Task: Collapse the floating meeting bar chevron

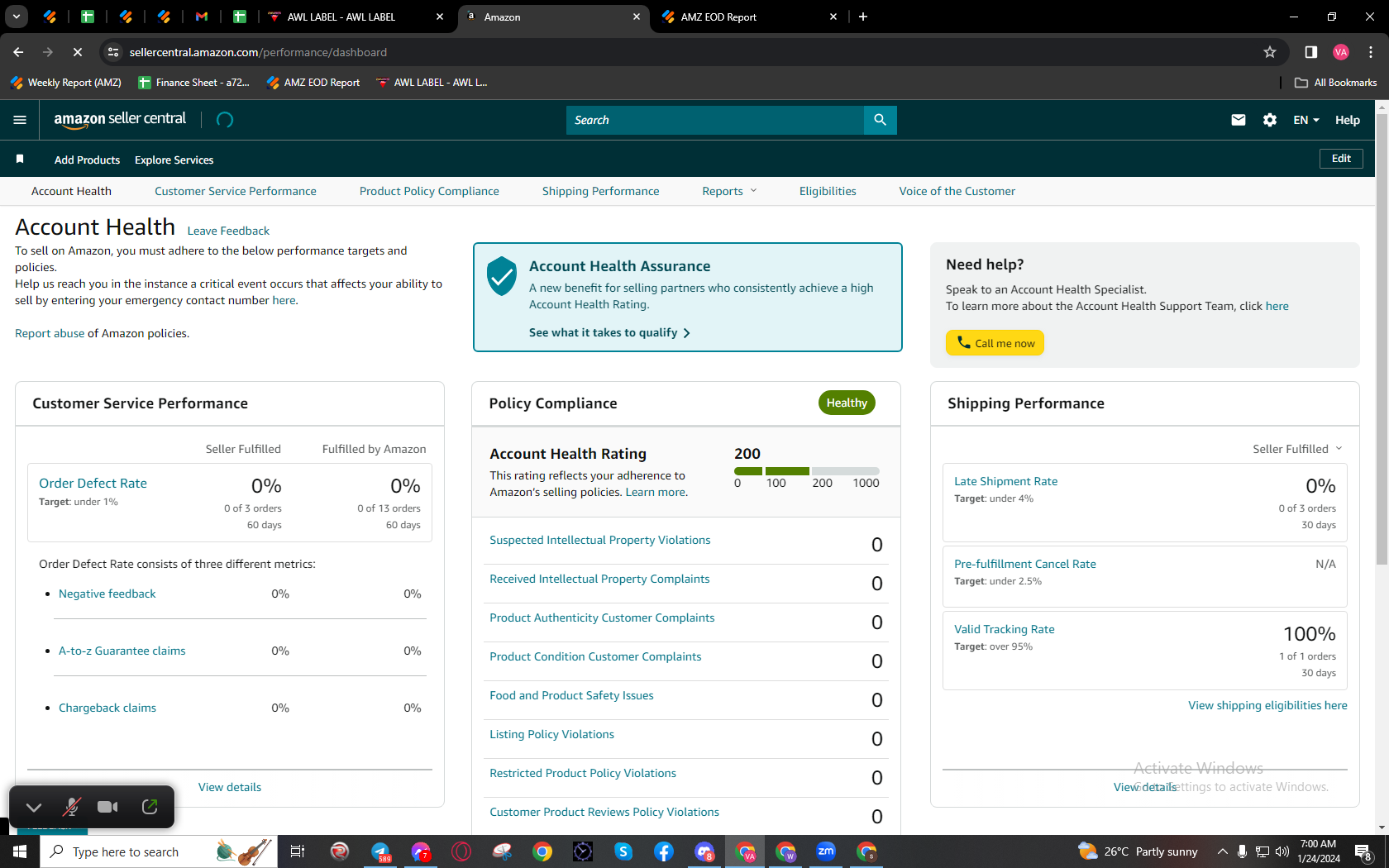Action: (x=34, y=807)
